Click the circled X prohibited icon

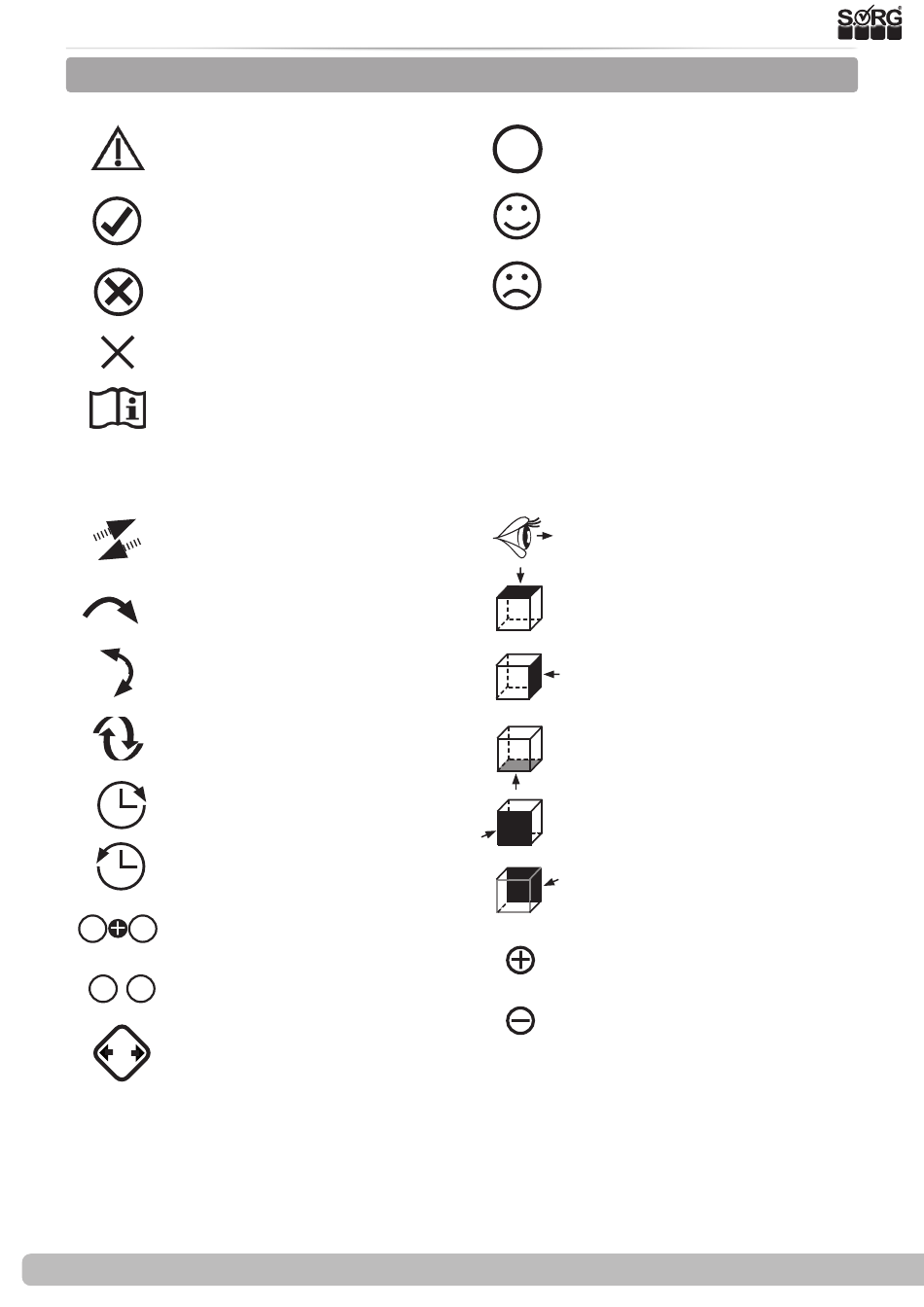118,292
